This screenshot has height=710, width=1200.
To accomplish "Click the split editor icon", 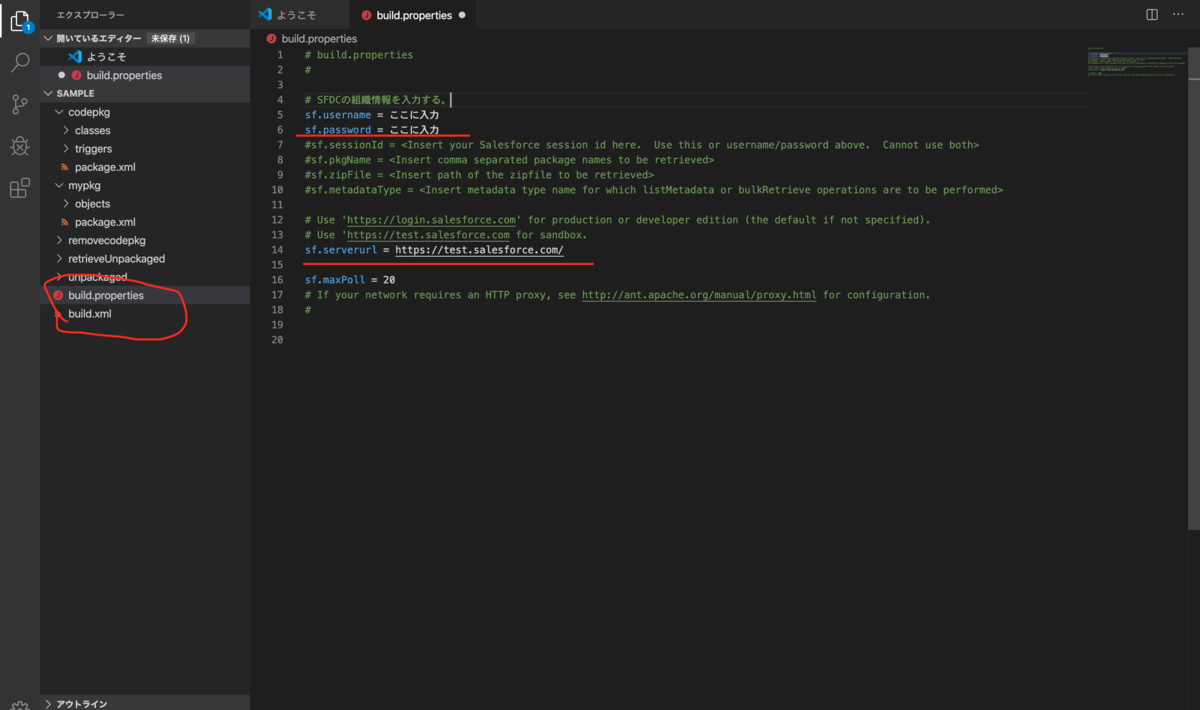I will point(1152,15).
